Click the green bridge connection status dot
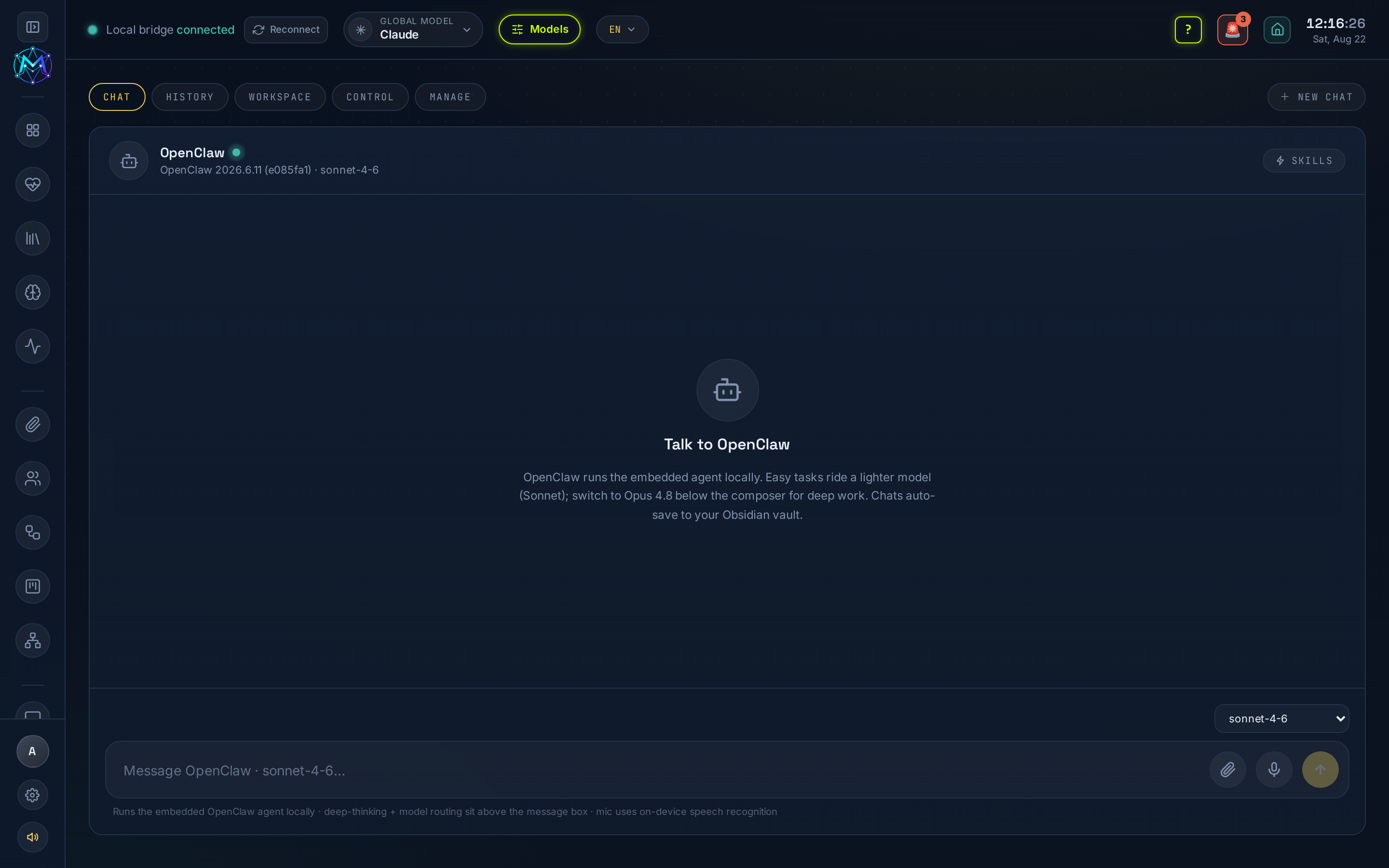 (93, 30)
